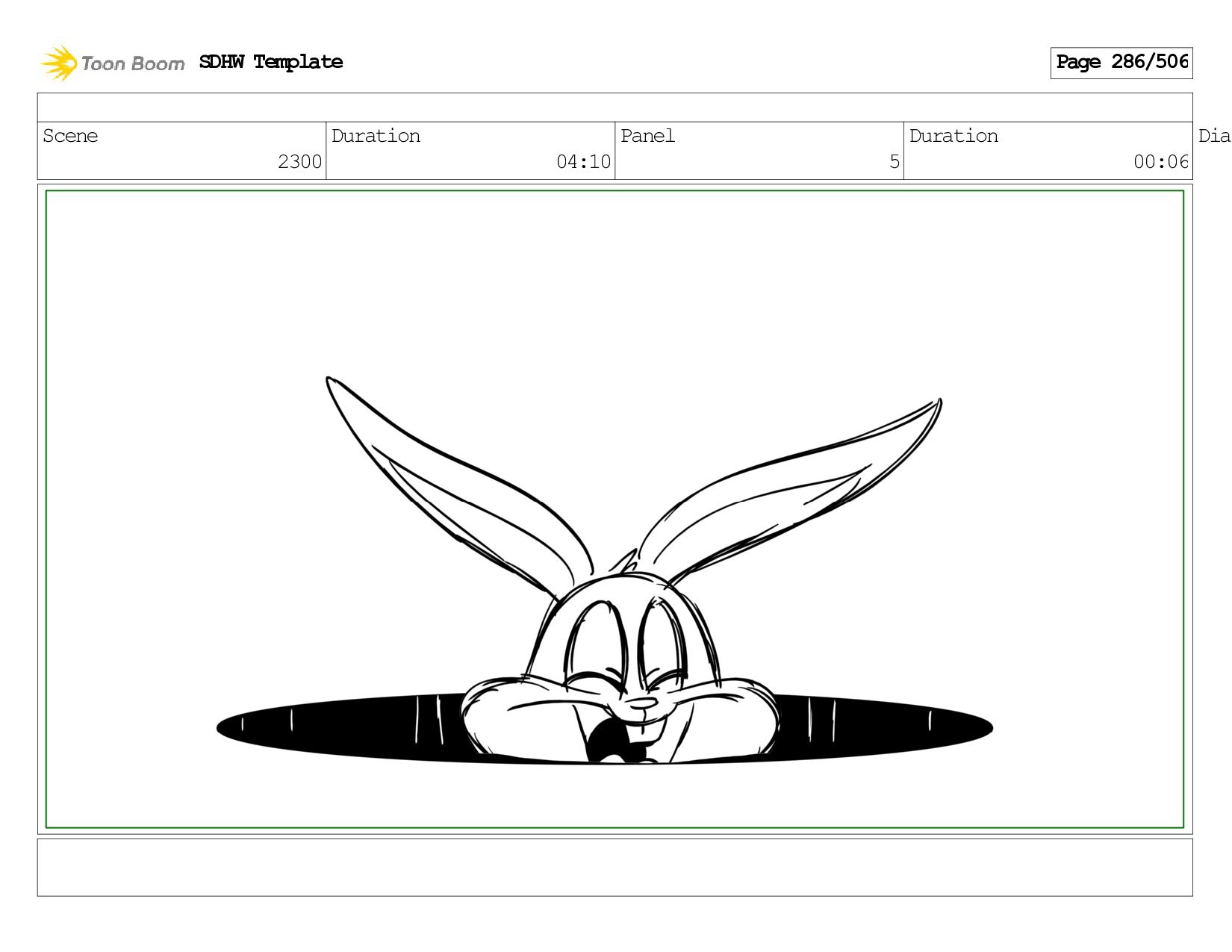
Task: Click the storyboard panel rabbit drawing
Action: (x=615, y=509)
